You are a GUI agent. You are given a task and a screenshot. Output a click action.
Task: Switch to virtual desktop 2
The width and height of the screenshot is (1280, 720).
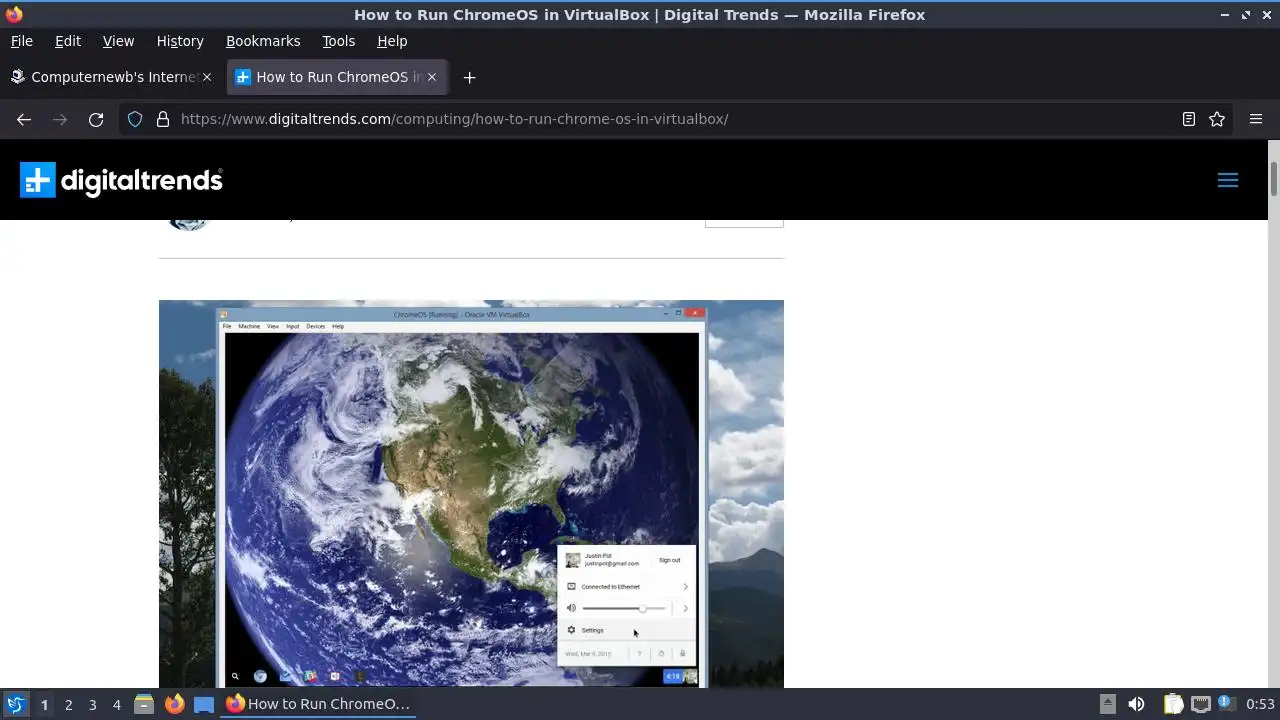tap(68, 704)
